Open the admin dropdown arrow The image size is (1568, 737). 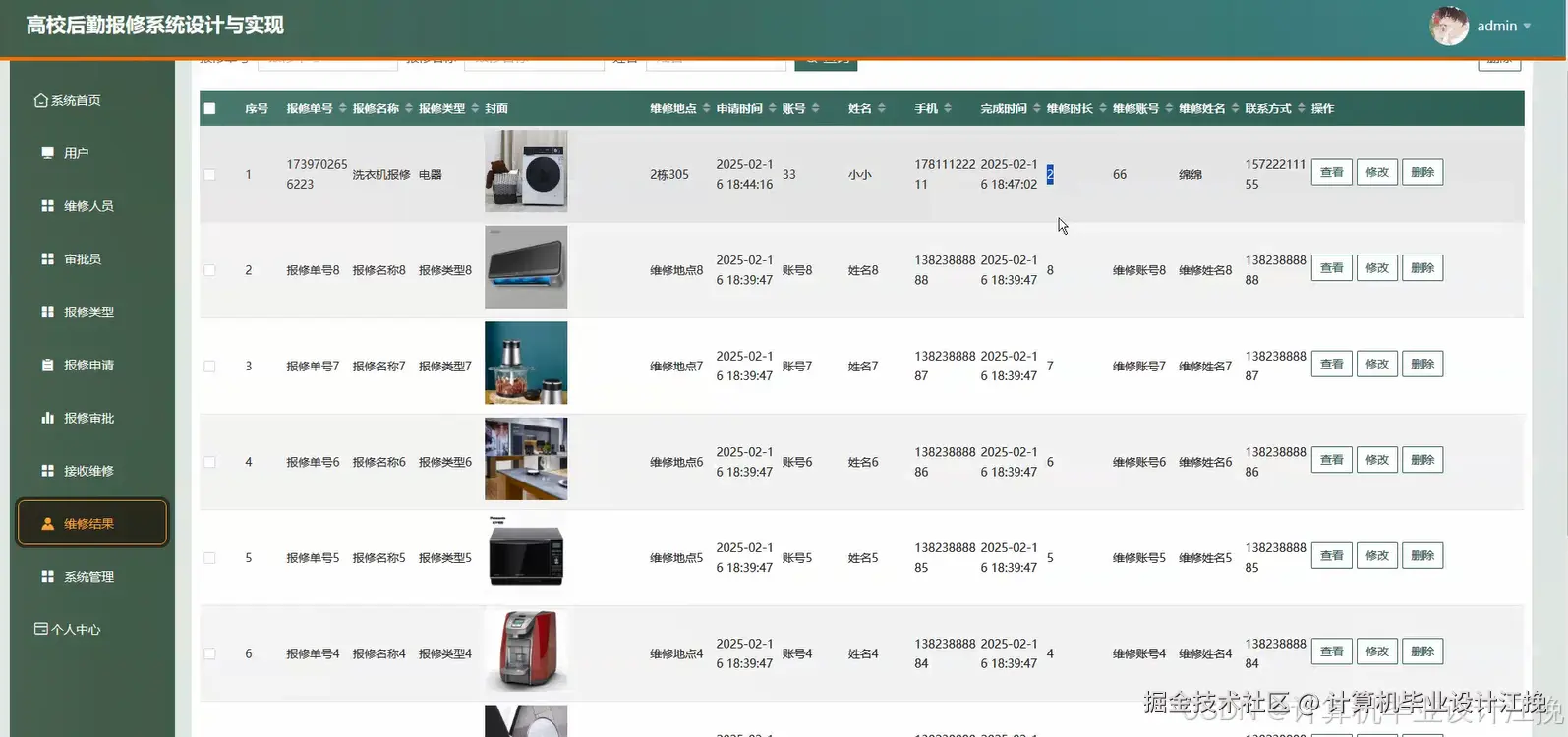coord(1527,27)
